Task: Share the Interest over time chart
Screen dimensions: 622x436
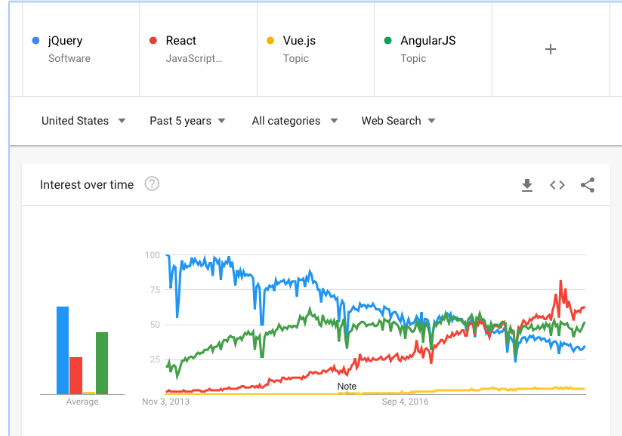Action: click(587, 185)
